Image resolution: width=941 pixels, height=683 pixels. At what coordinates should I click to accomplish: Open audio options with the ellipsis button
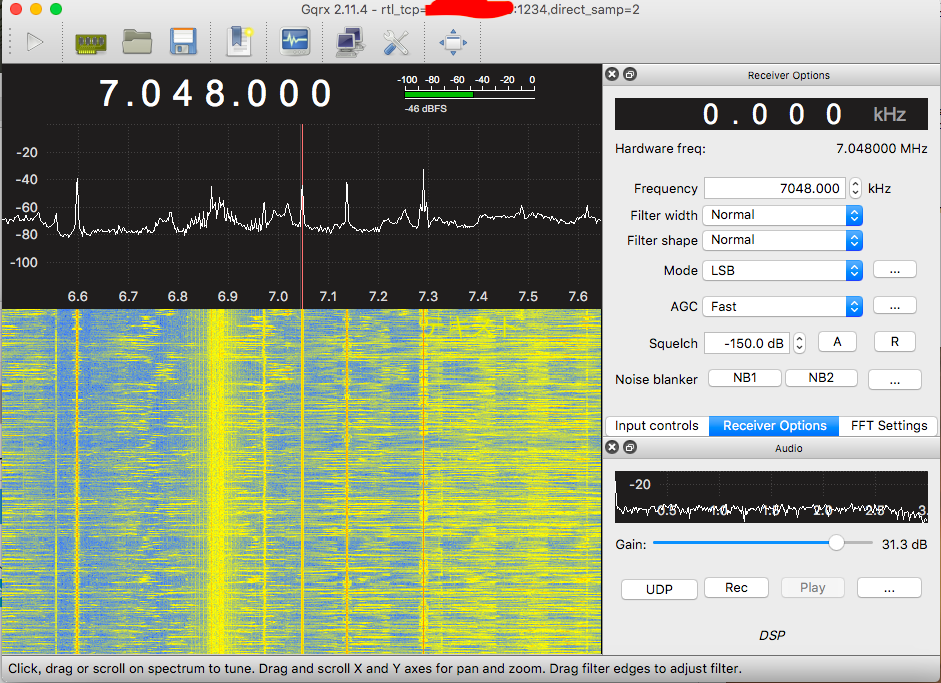pyautogui.click(x=889, y=588)
